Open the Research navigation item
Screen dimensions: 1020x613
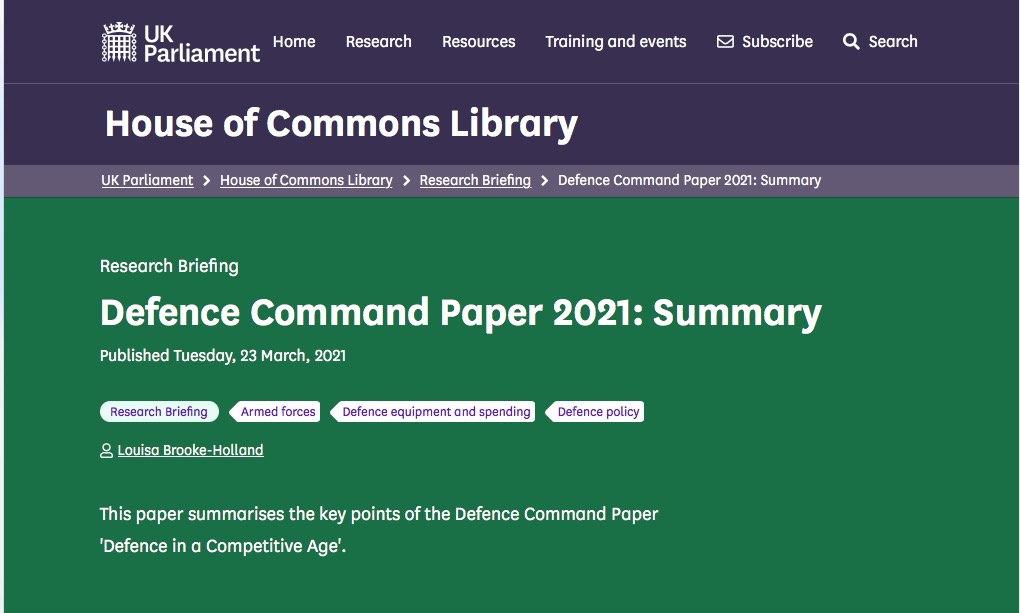(x=379, y=42)
